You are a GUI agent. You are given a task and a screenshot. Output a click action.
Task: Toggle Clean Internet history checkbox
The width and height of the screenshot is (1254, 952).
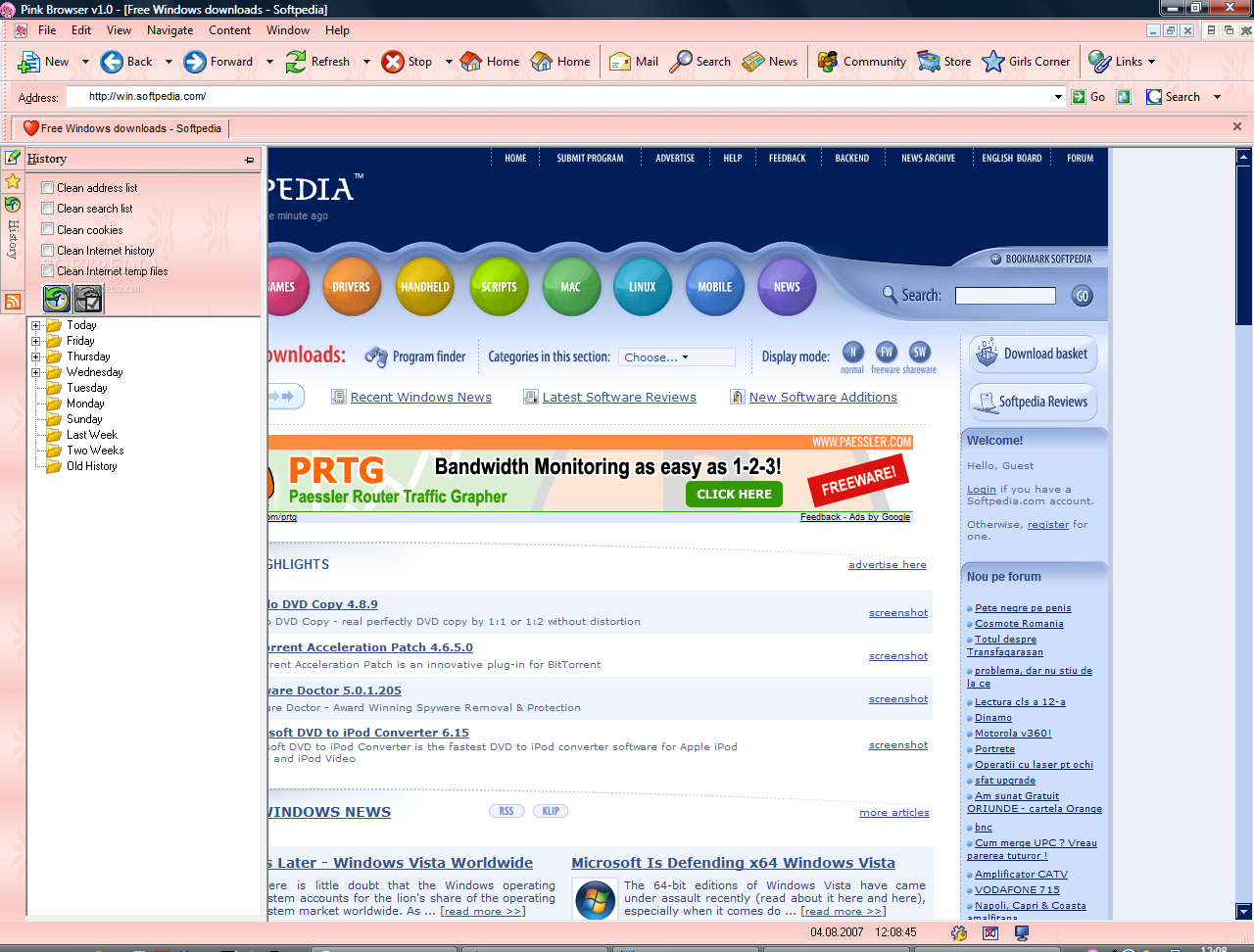(47, 251)
